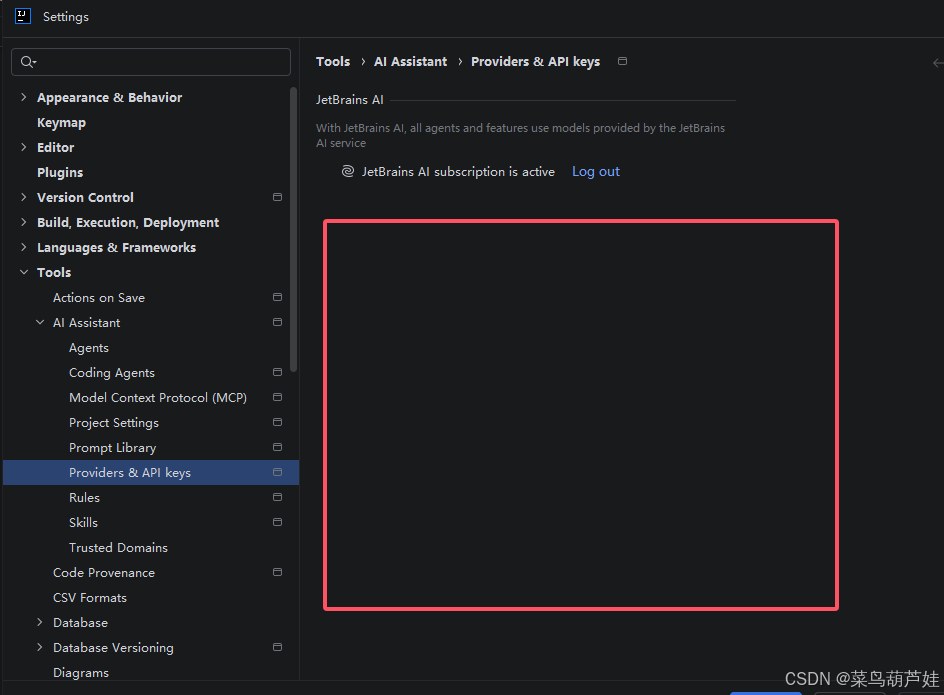This screenshot has width=944, height=695.
Task: Open Model Context Protocol (MCP) page
Action: (x=158, y=397)
